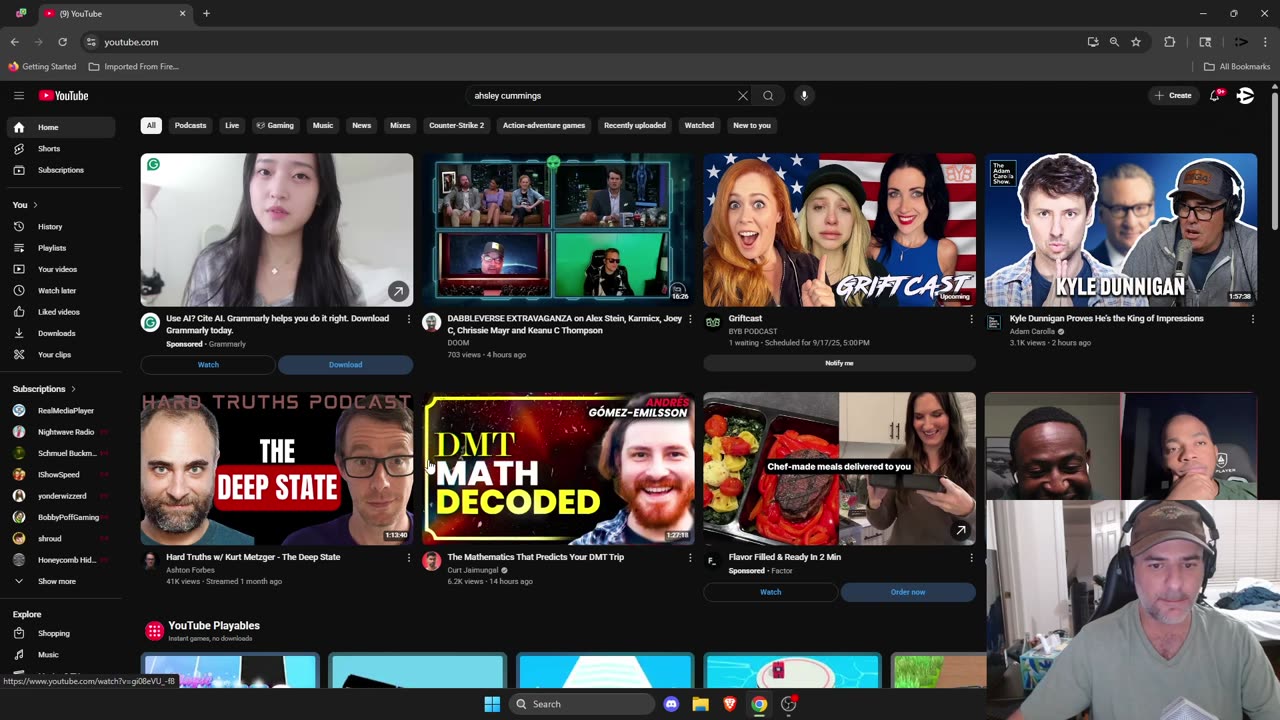Open the account avatar menu
The height and width of the screenshot is (720, 1280).
pos(1246,96)
